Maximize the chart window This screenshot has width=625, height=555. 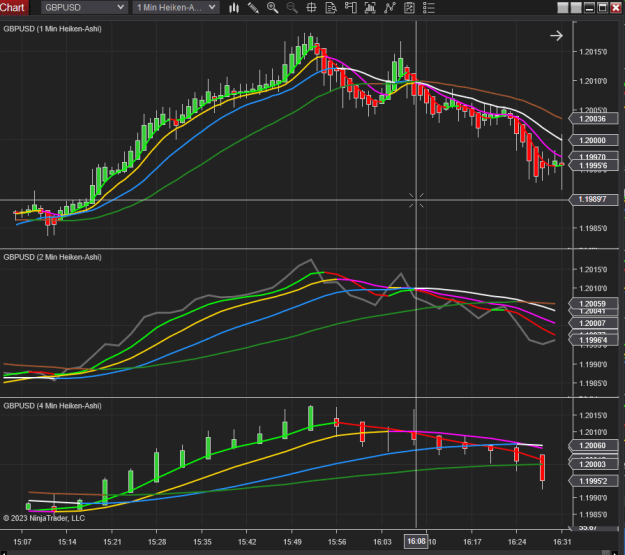(603, 8)
